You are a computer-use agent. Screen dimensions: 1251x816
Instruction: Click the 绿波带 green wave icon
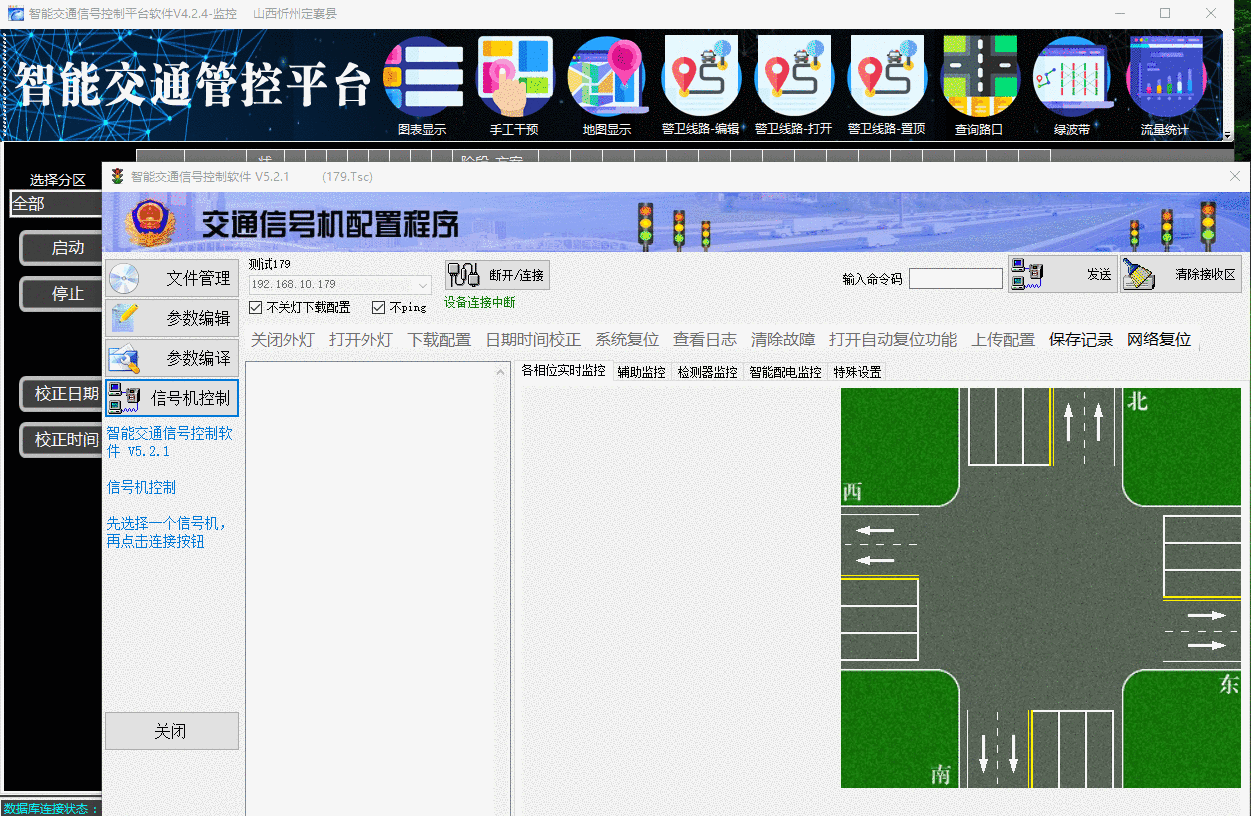(x=1072, y=78)
